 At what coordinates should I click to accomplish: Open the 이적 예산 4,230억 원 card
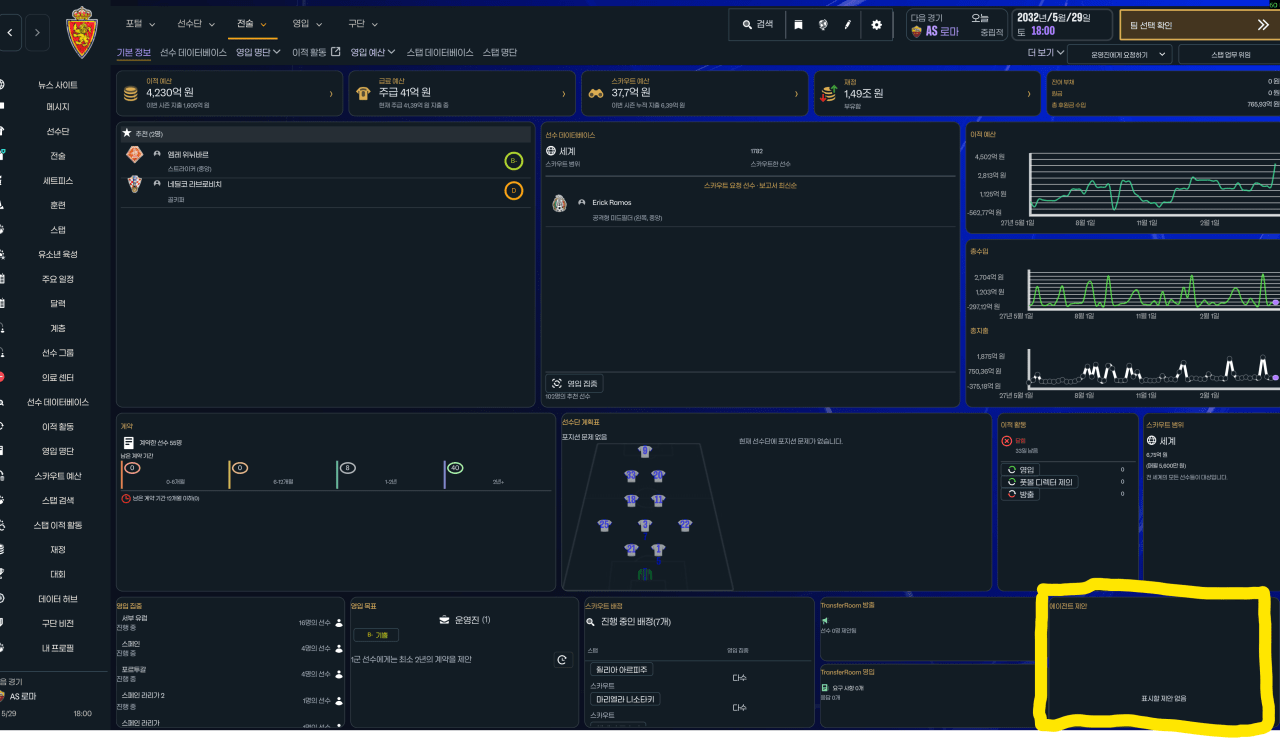coord(229,93)
